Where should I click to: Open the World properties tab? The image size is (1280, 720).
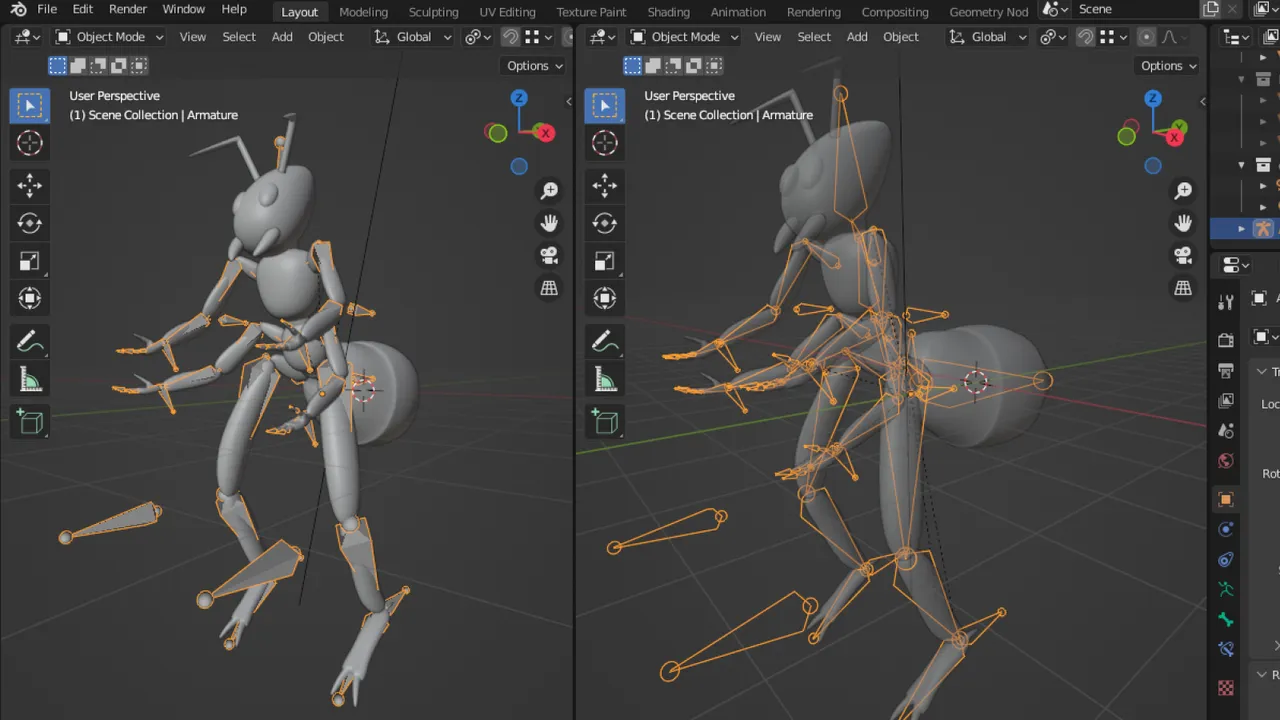coord(1226,461)
